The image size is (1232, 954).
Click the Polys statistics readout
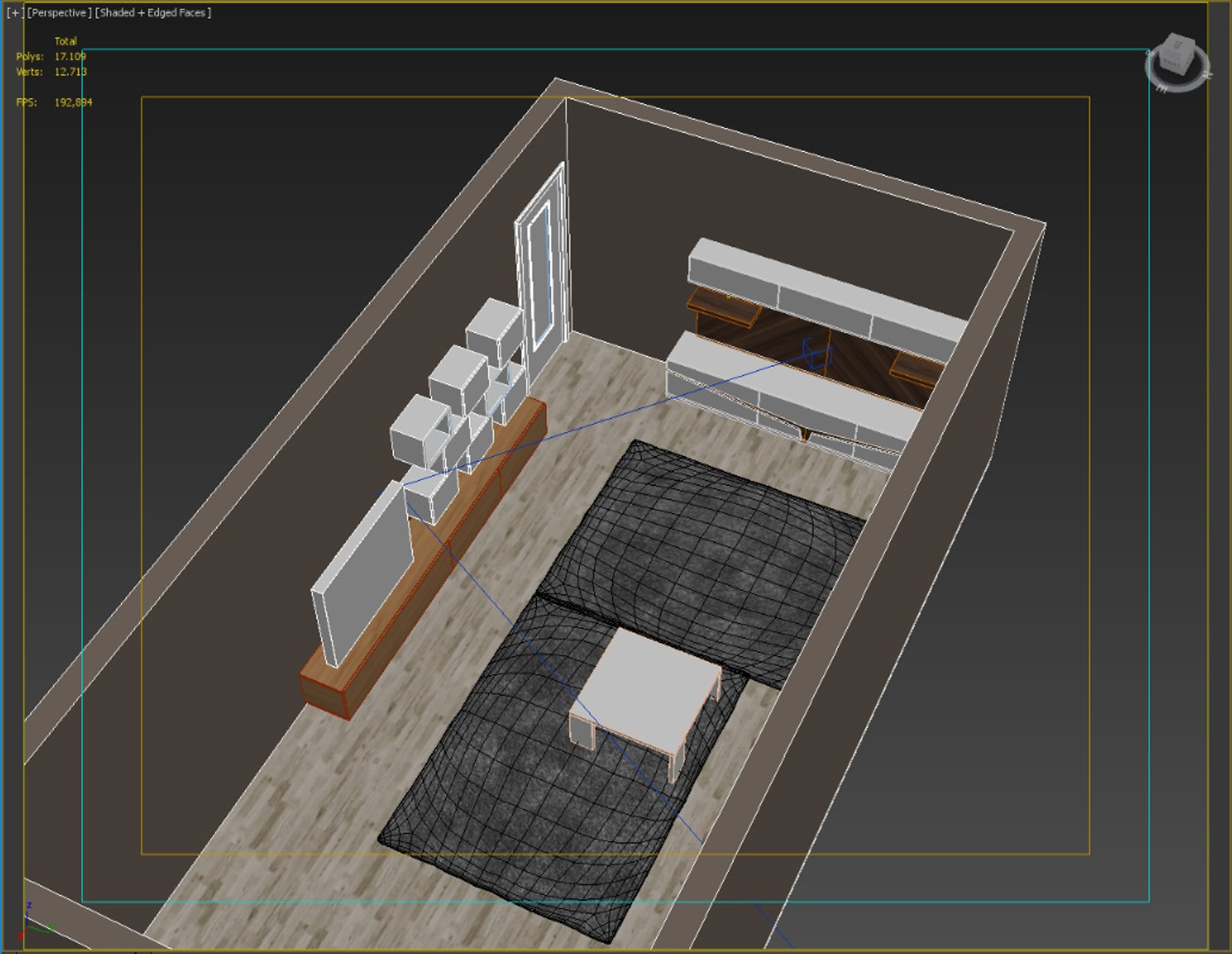[x=51, y=57]
